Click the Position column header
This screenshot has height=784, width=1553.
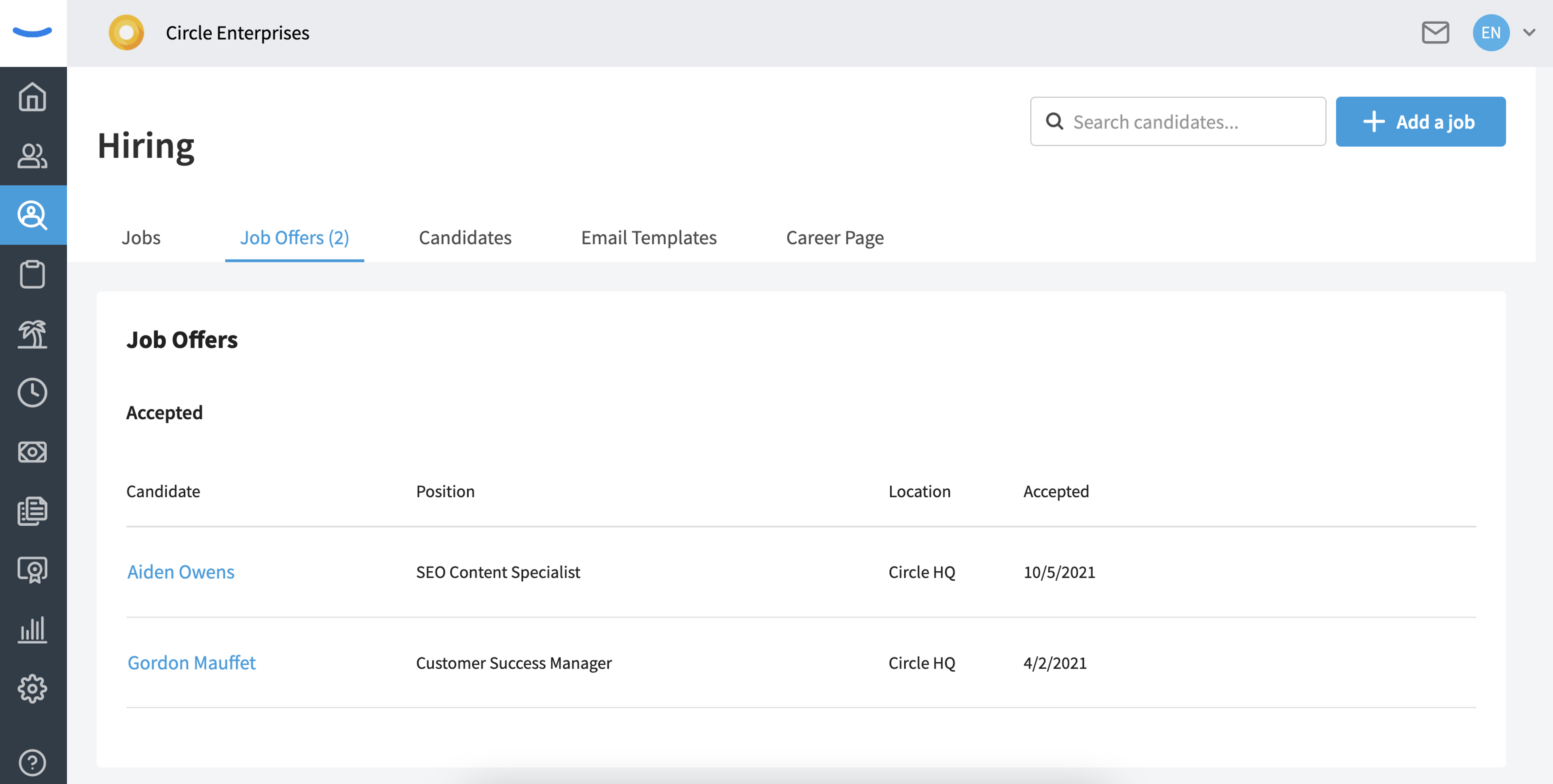tap(446, 491)
